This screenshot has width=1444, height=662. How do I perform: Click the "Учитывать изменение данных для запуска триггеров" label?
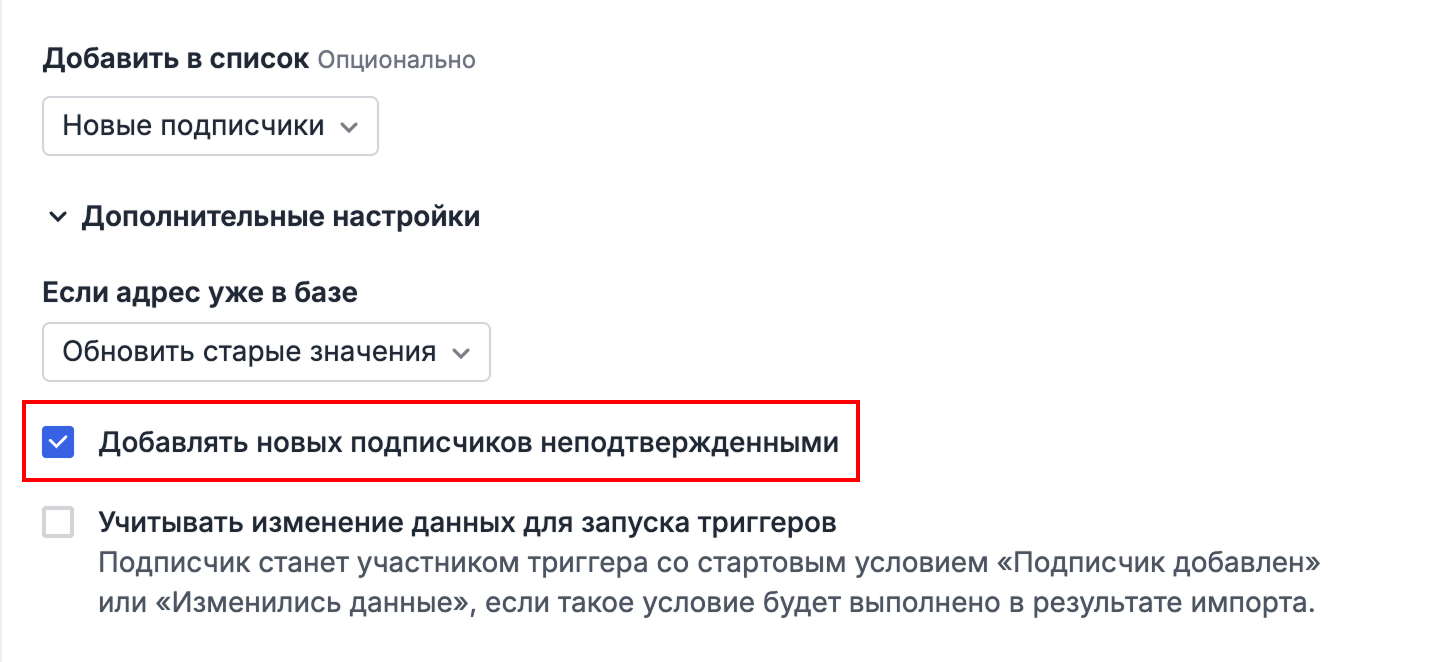click(x=467, y=522)
